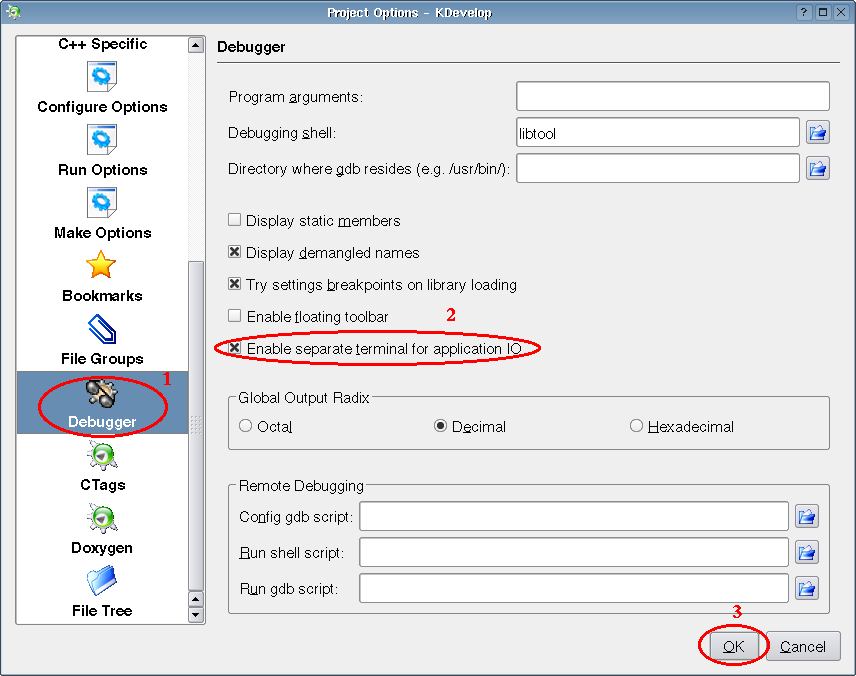Click the Configure Options label in sidebar
Screen dimensions: 856x676
(102, 107)
